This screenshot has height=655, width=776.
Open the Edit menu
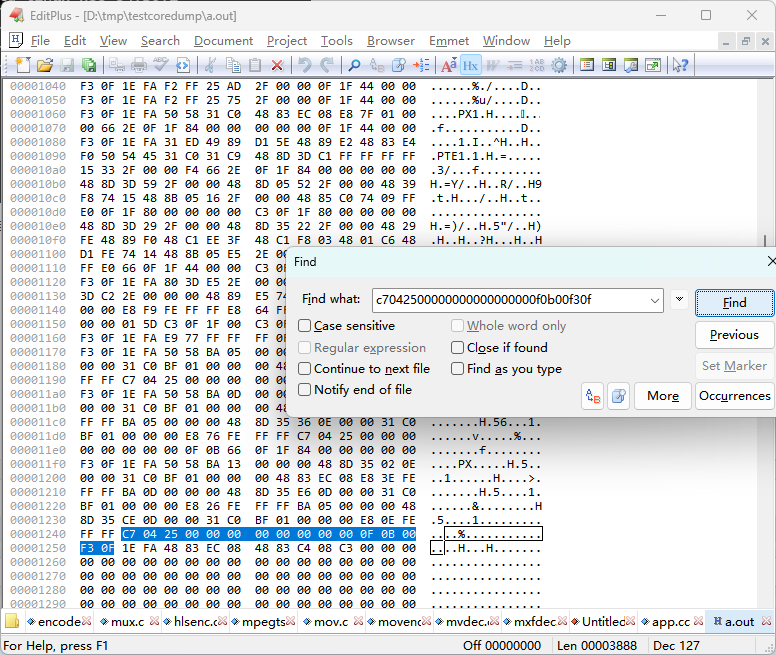pos(75,41)
